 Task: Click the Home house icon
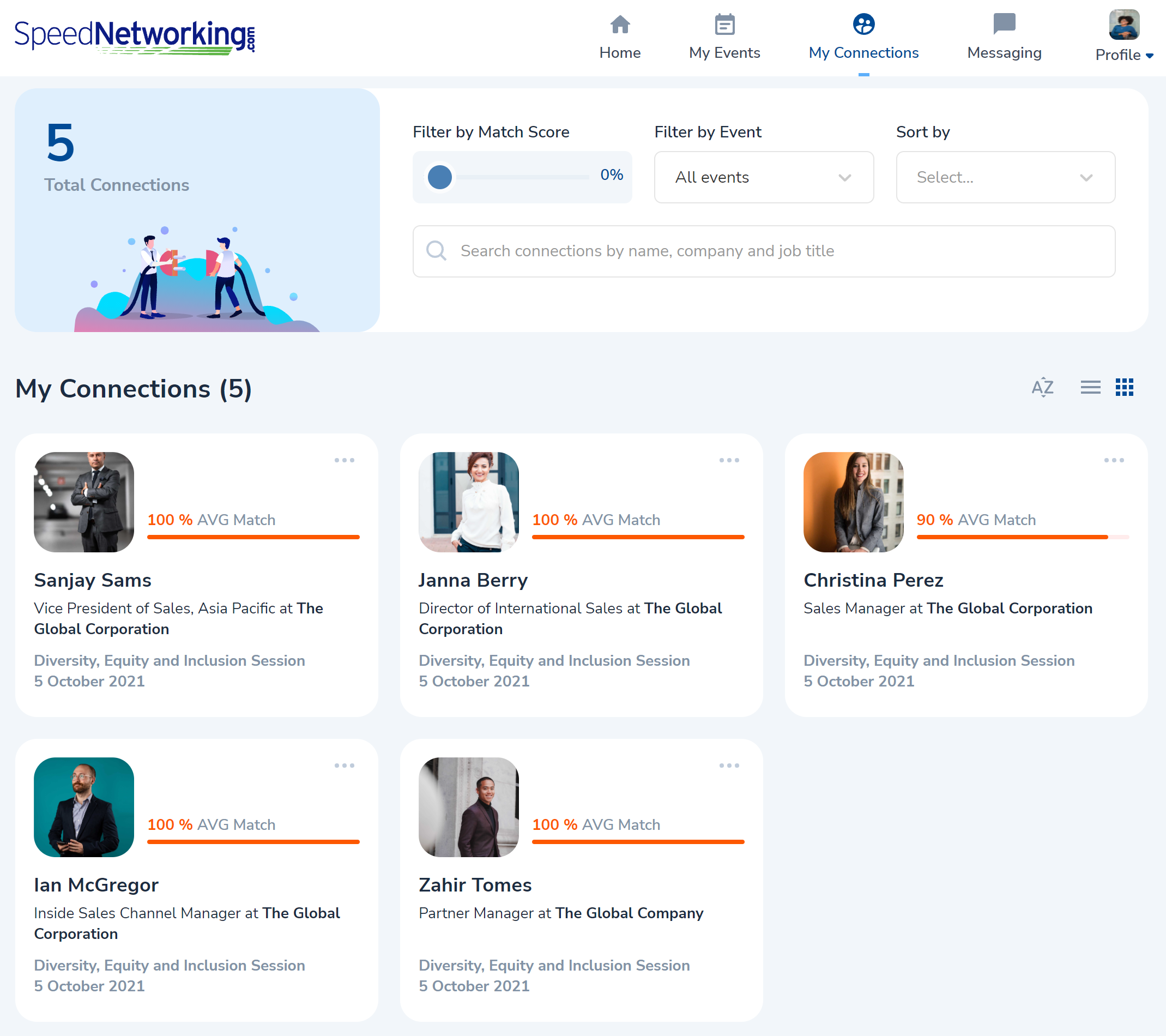619,25
